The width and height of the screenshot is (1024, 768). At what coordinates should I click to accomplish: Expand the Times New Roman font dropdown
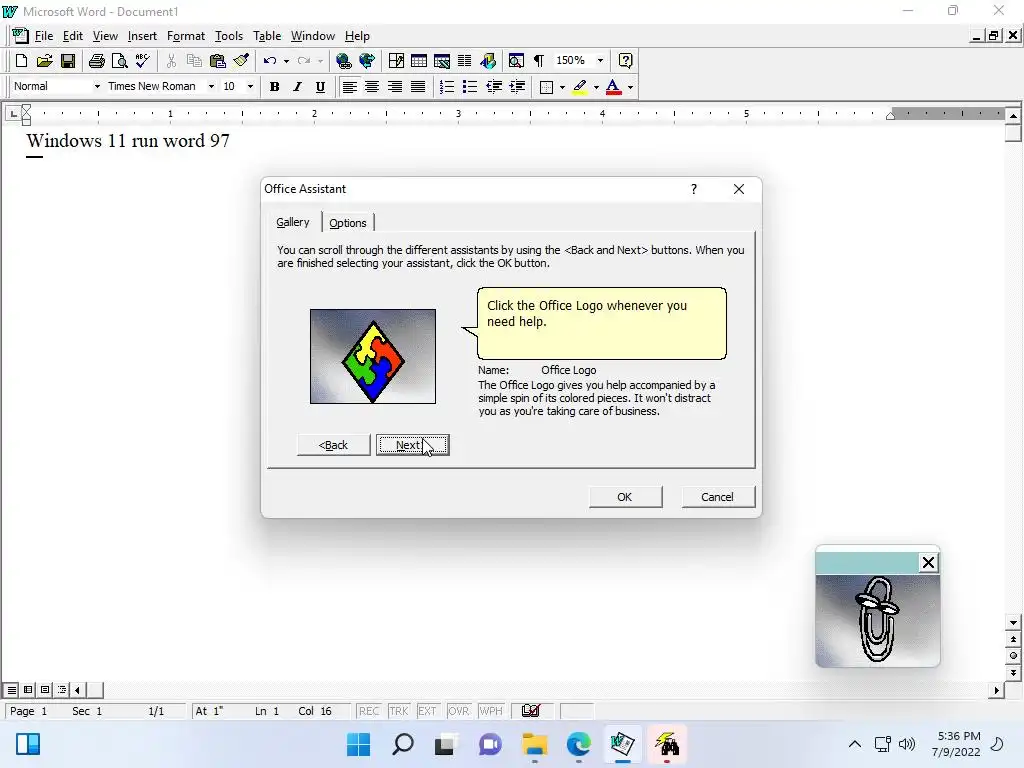coord(211,86)
